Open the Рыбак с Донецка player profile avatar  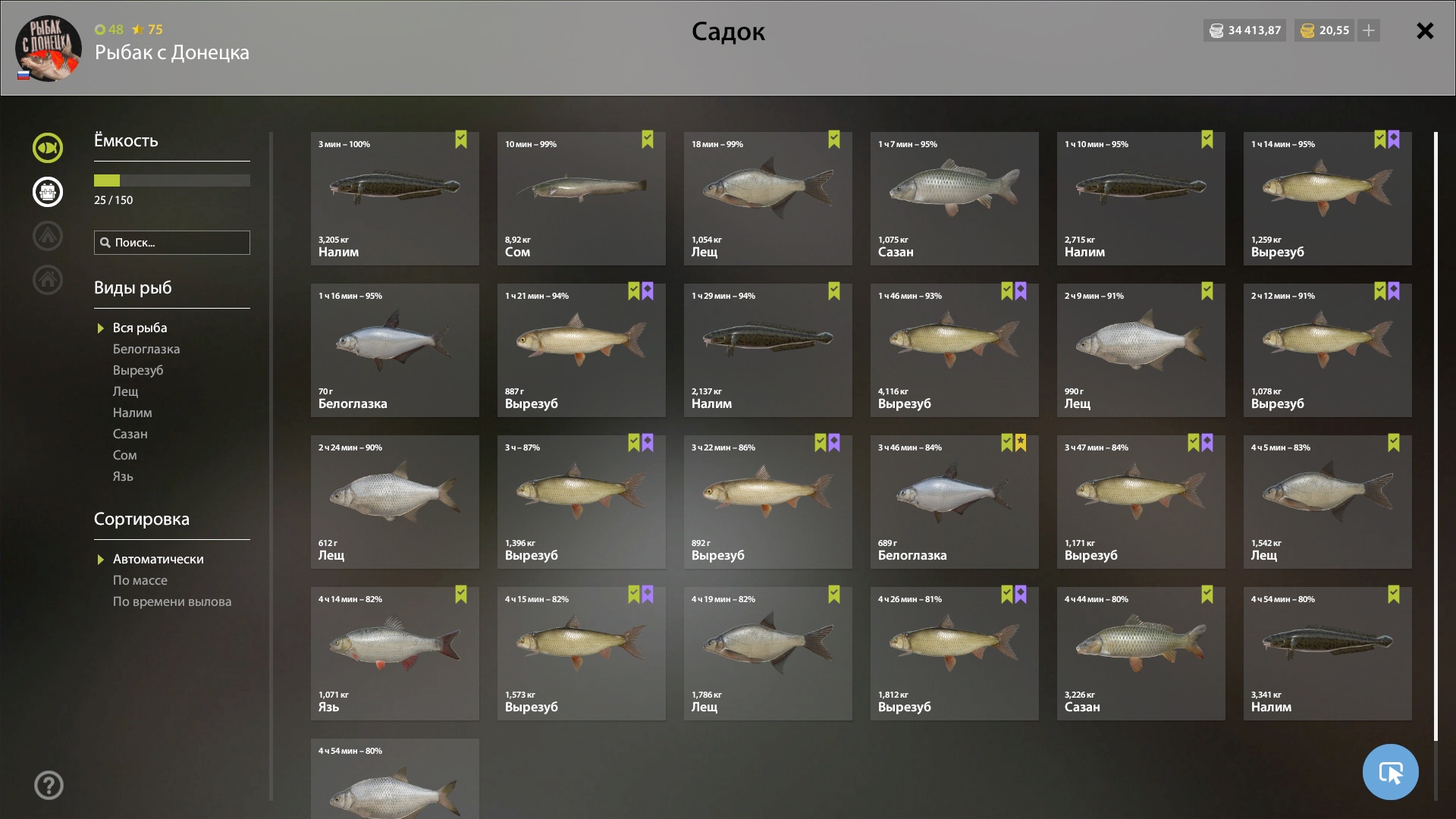click(49, 49)
